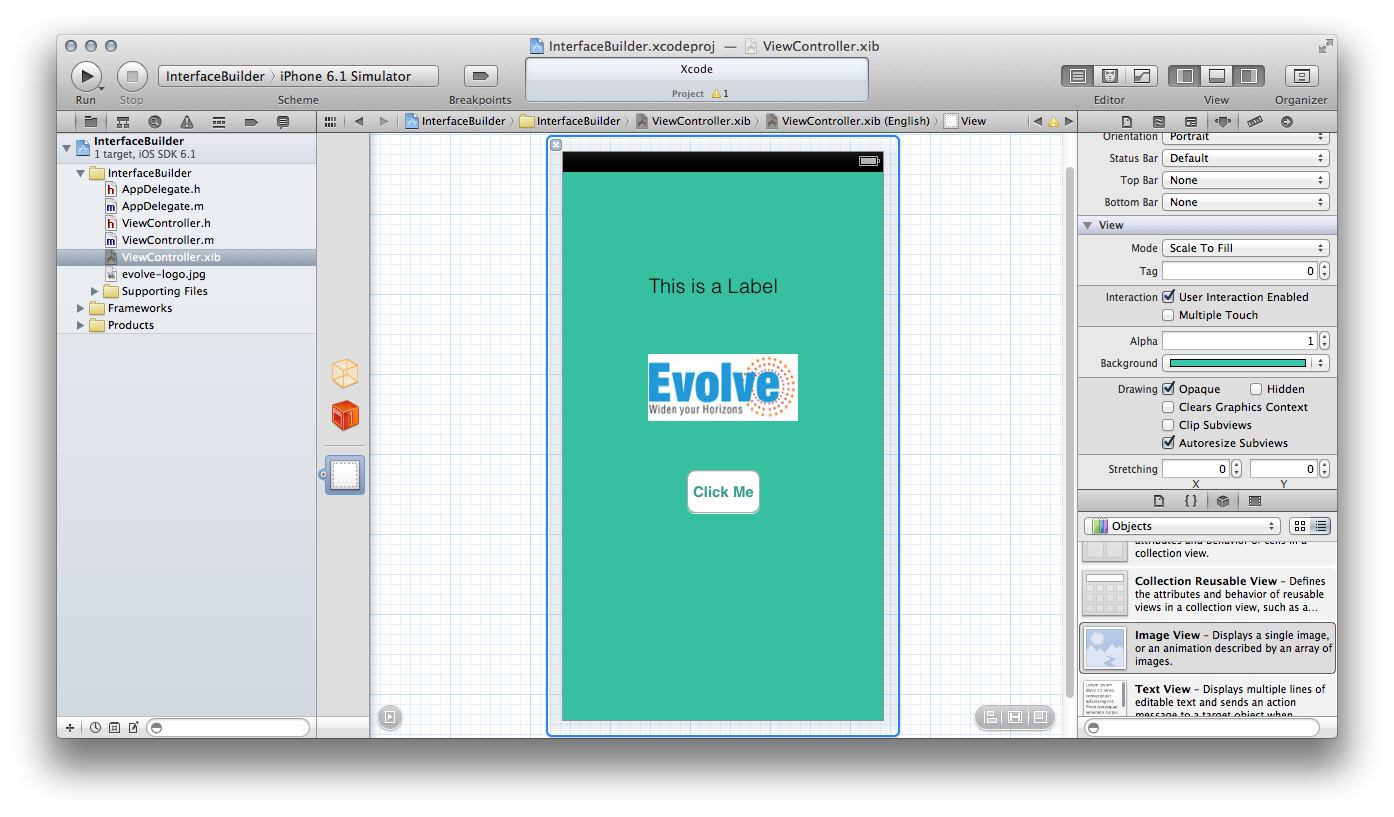
Task: Expand the Supporting Files folder
Action: 96,291
